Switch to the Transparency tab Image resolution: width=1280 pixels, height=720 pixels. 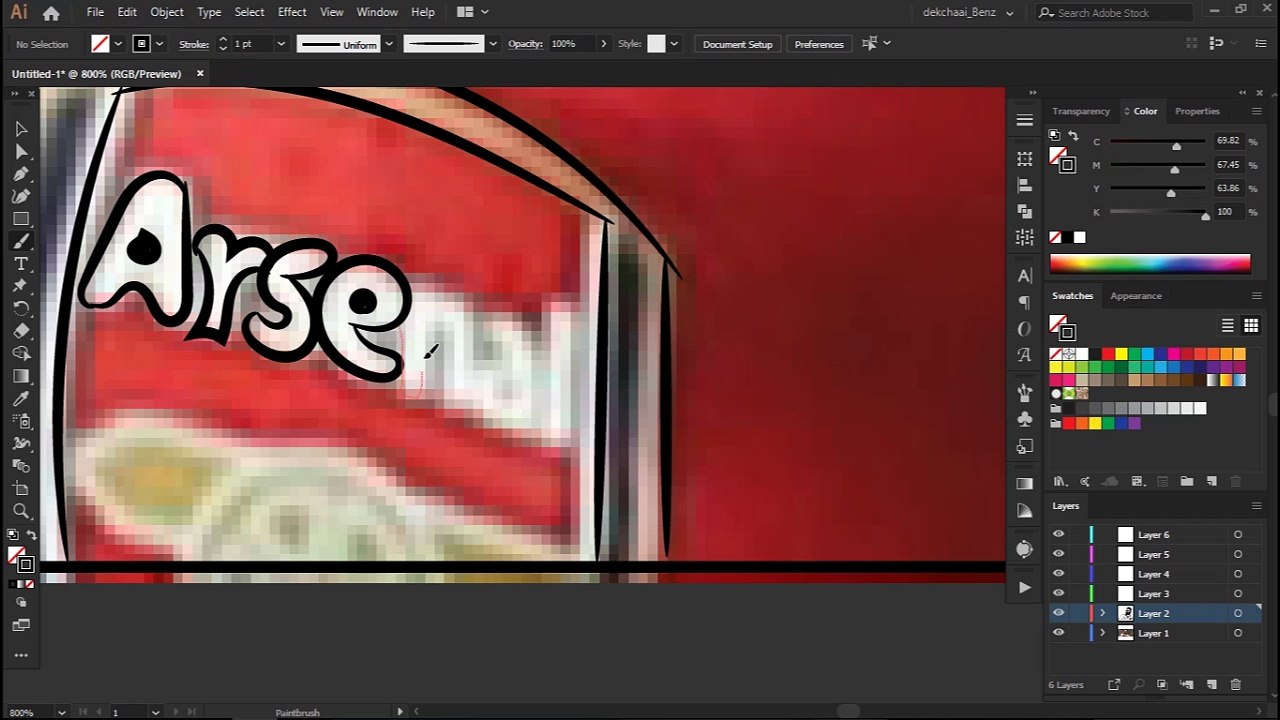point(1081,111)
